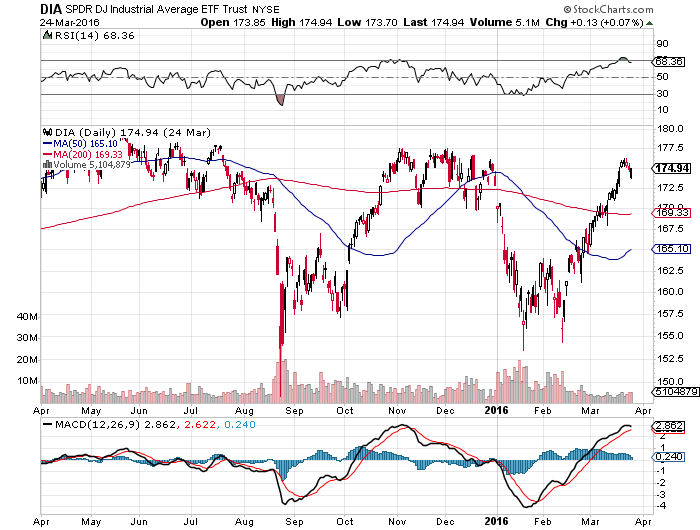Click the 'Last 174.94' value

(433, 22)
